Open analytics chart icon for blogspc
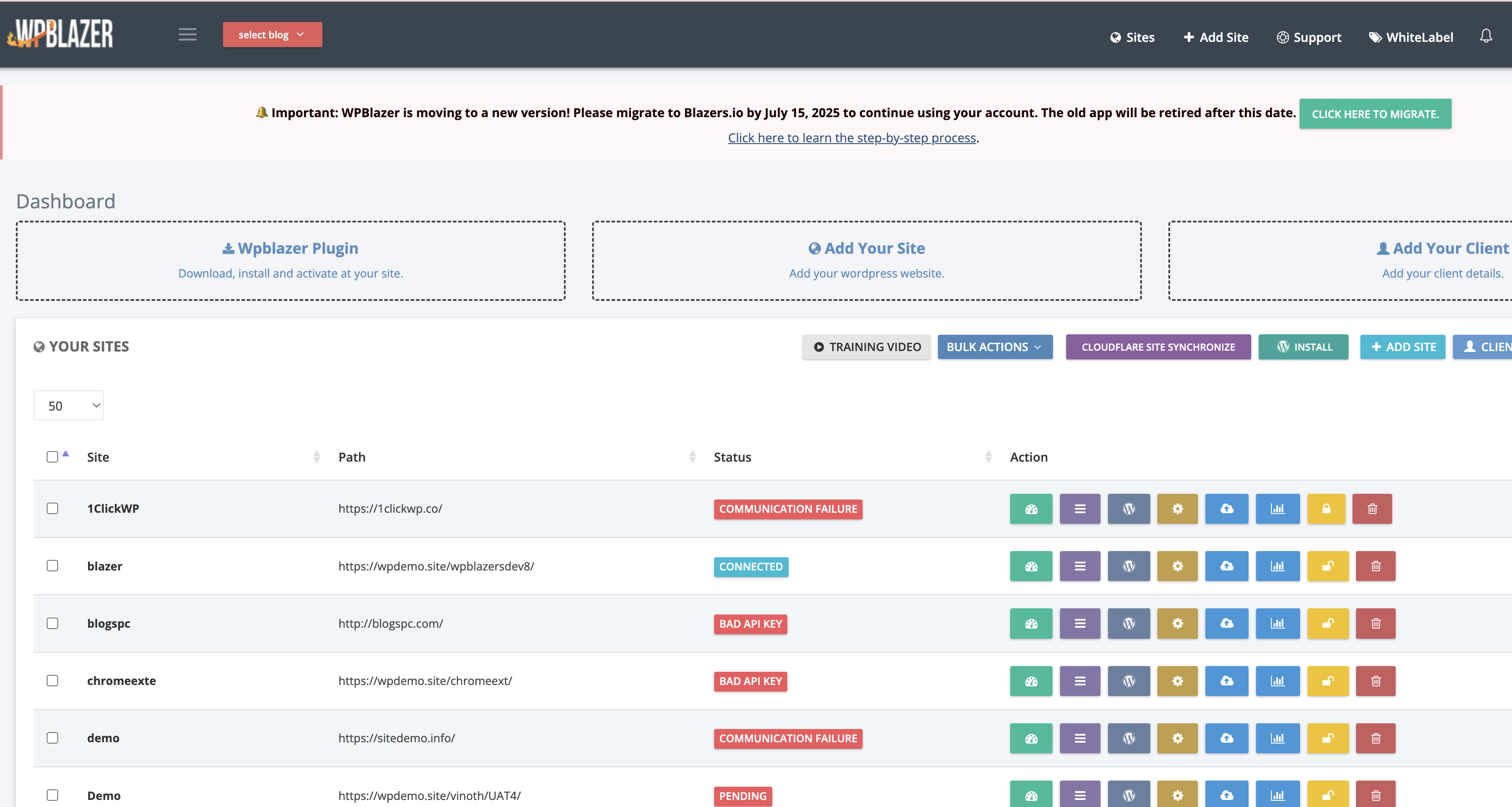The width and height of the screenshot is (1512, 807). coord(1278,623)
